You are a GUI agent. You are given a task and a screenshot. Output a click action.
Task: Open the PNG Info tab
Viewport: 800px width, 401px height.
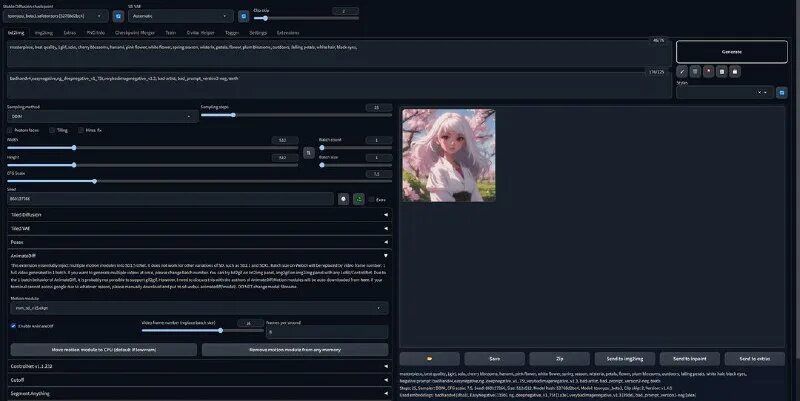pyautogui.click(x=96, y=33)
